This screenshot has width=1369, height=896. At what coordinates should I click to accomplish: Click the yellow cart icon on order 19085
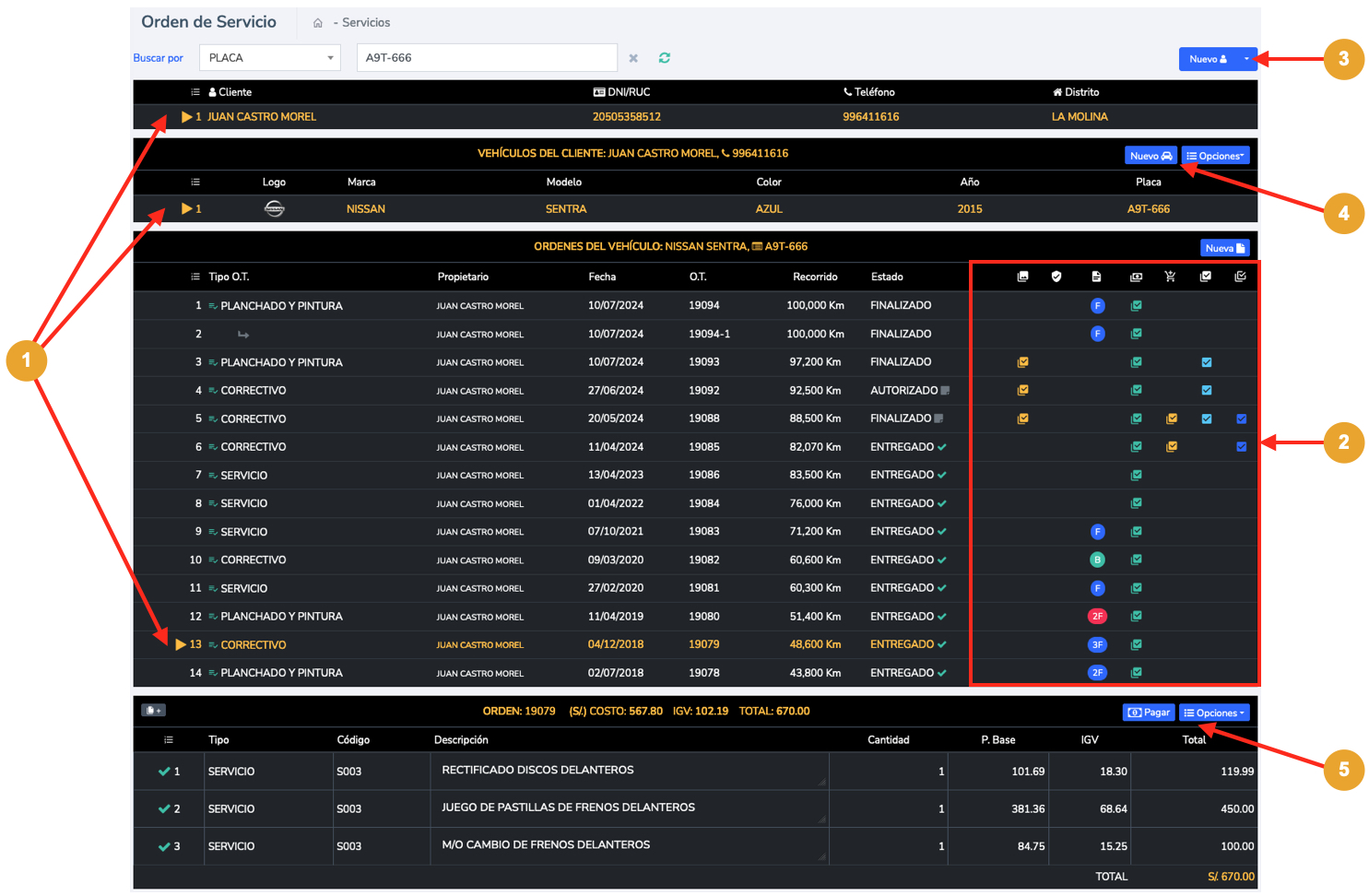tap(1171, 447)
